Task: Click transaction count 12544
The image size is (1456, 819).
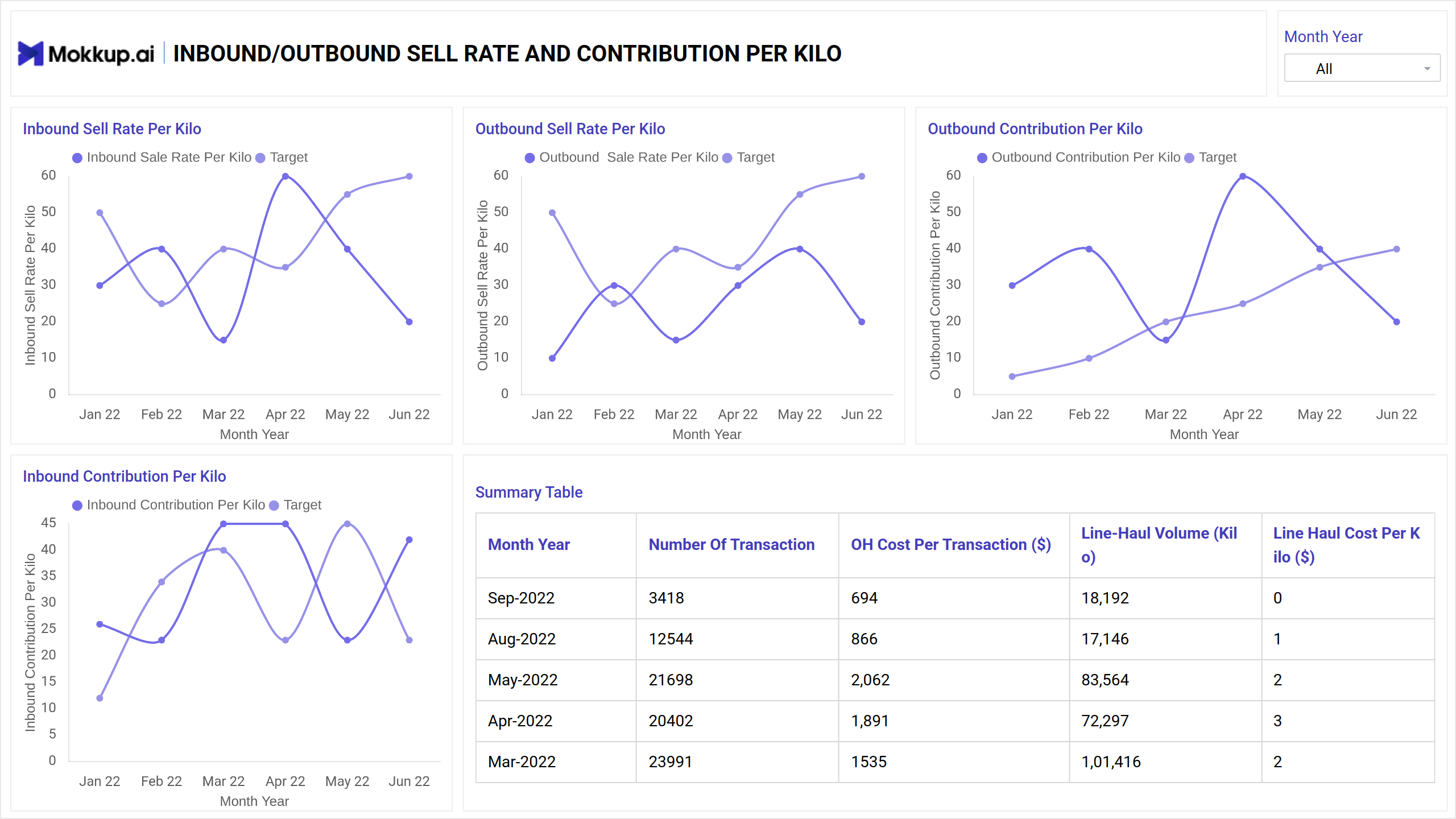Action: 671,639
